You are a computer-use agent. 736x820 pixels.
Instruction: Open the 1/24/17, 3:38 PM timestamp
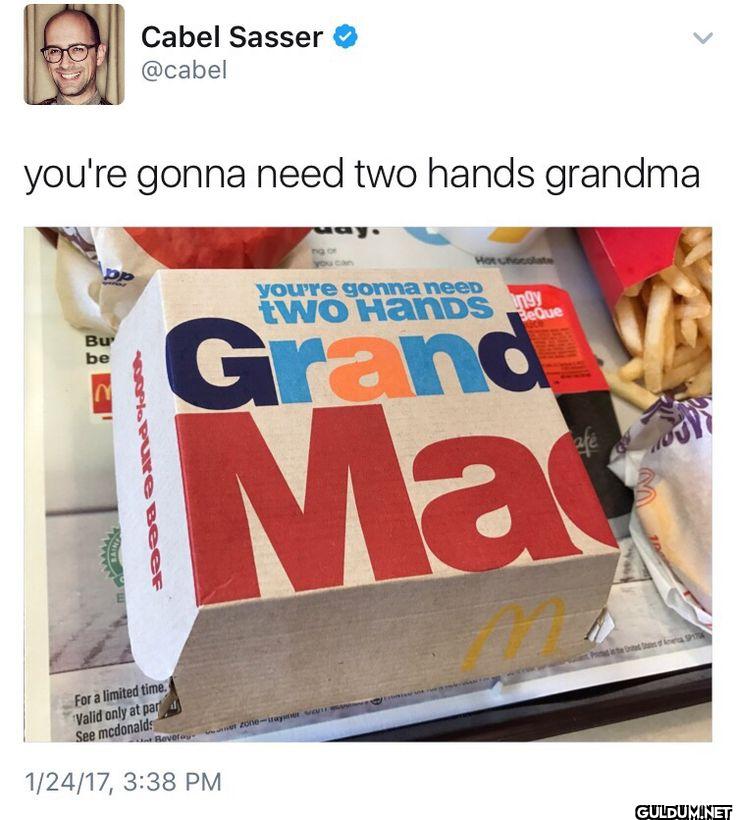[x=123, y=782]
